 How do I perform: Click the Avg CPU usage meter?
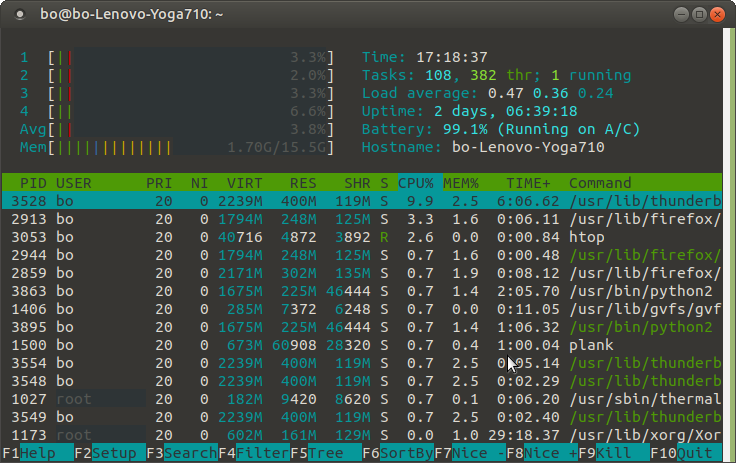point(176,129)
